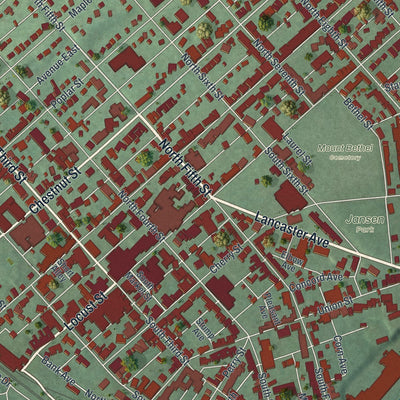Click the 'Cherry St' label

click(226, 258)
